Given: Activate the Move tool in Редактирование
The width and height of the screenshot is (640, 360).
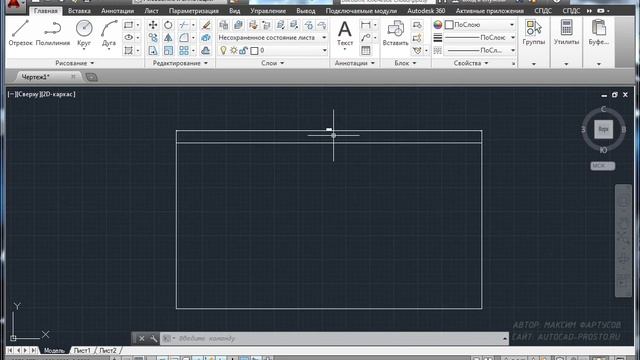Looking at the screenshot, I should tap(153, 25).
